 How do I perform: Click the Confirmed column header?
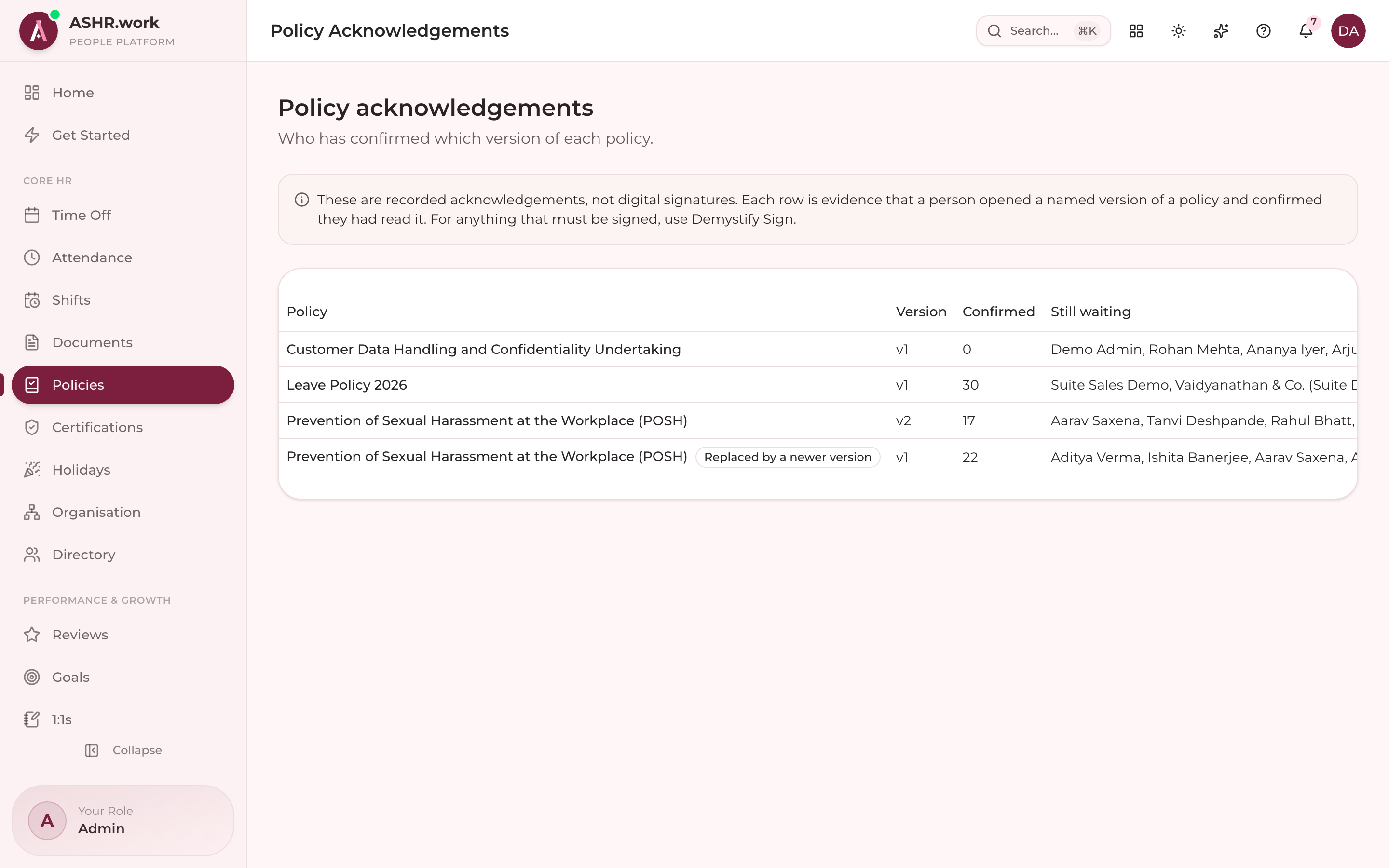(x=998, y=312)
